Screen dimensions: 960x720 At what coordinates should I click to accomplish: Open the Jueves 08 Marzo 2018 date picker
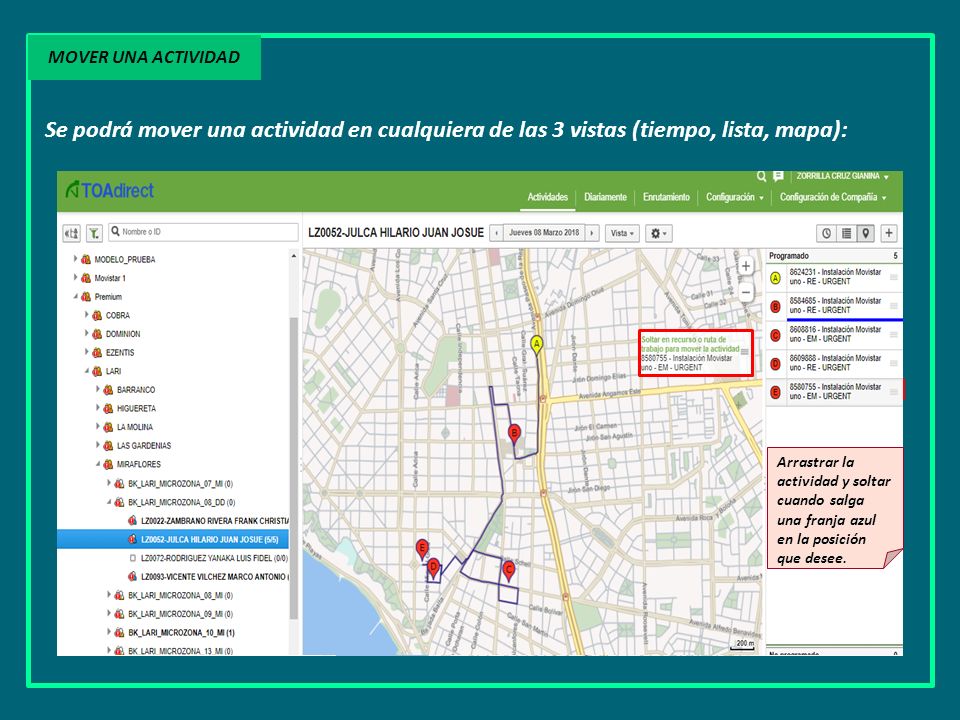coord(544,233)
